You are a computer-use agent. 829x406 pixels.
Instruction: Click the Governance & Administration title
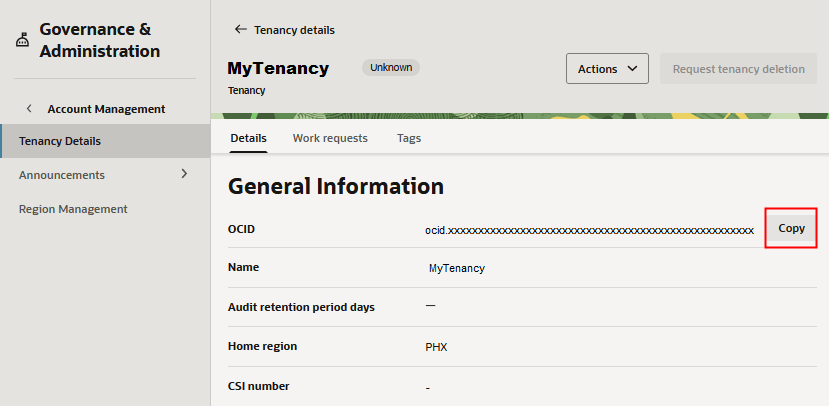pos(99,40)
